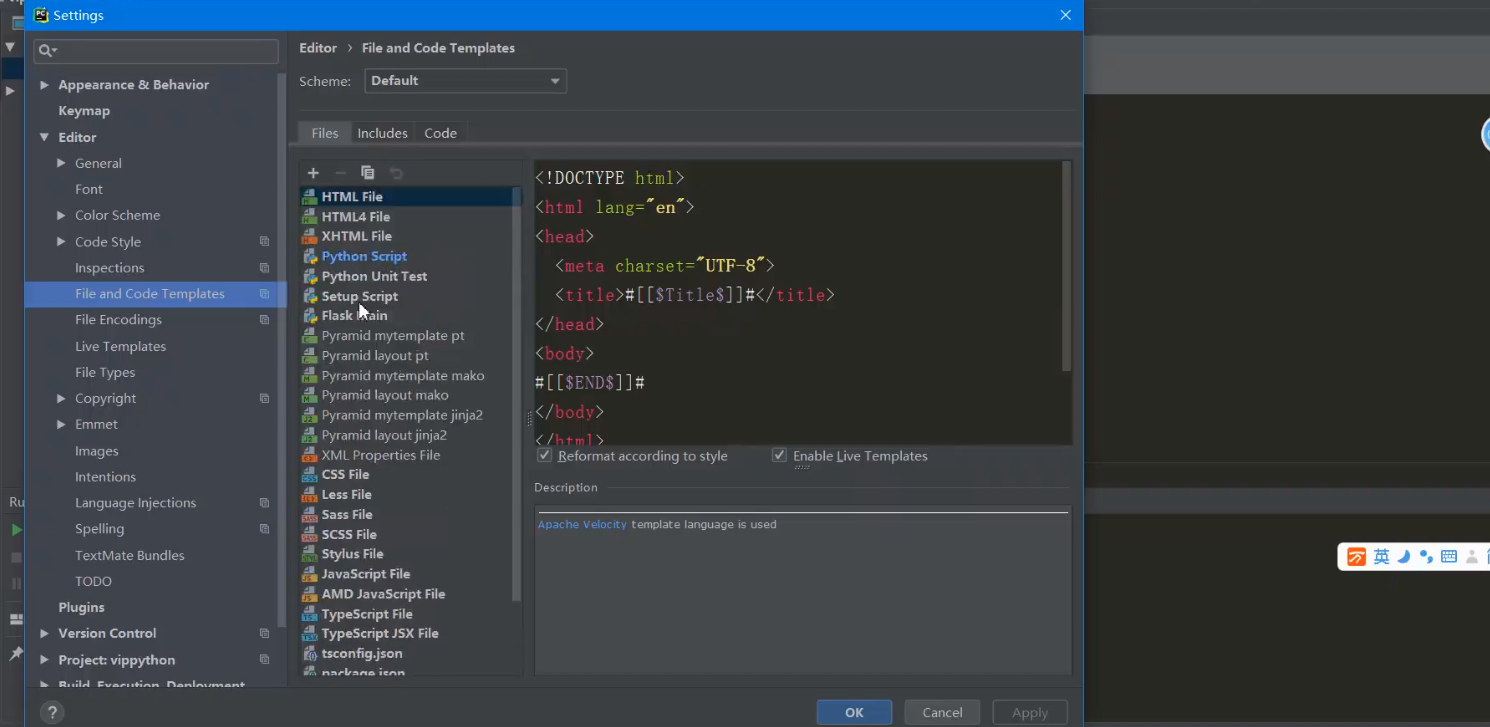Open the Apache Velocity link
1490x727 pixels.
coord(582,524)
